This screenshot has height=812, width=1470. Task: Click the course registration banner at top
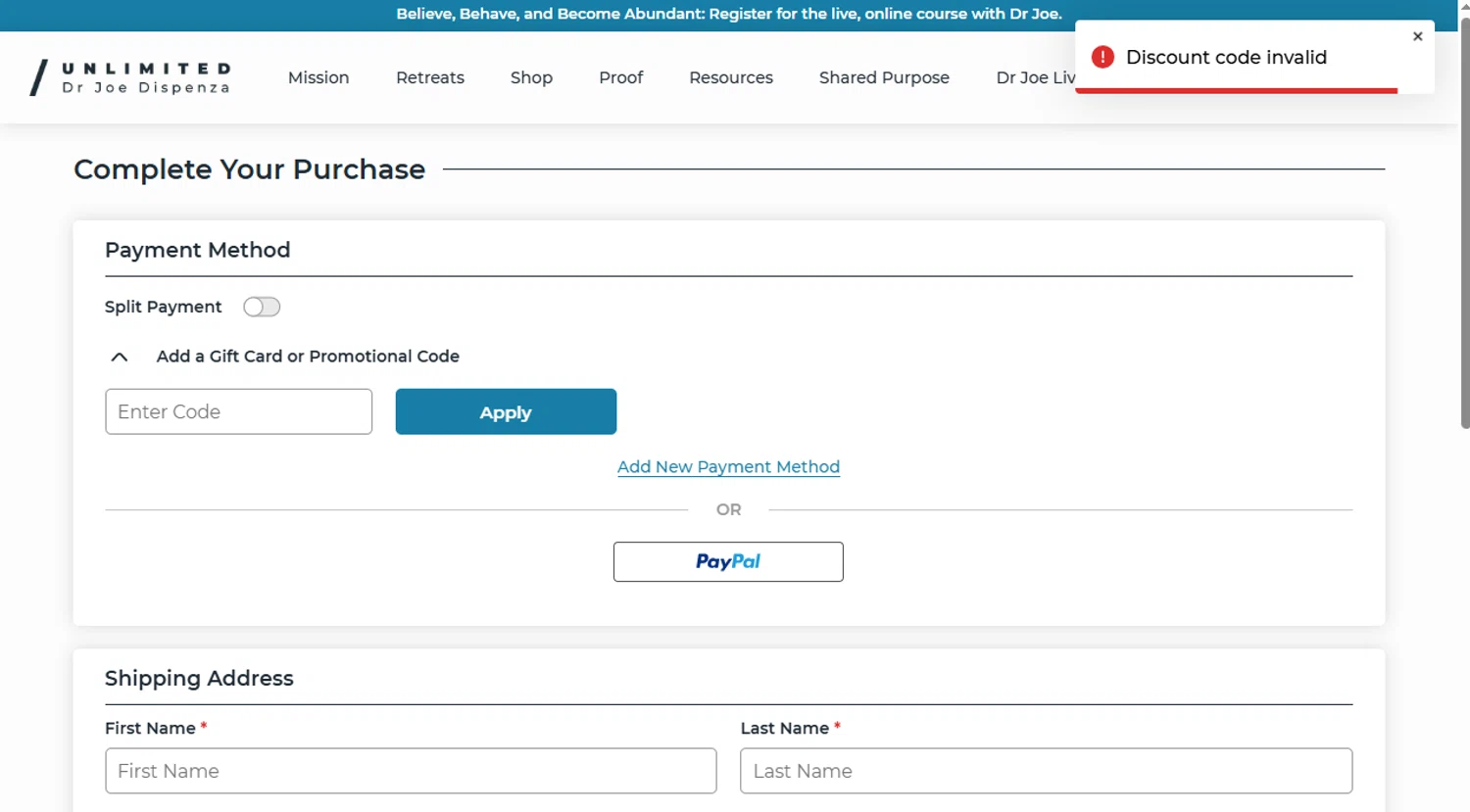(x=728, y=14)
